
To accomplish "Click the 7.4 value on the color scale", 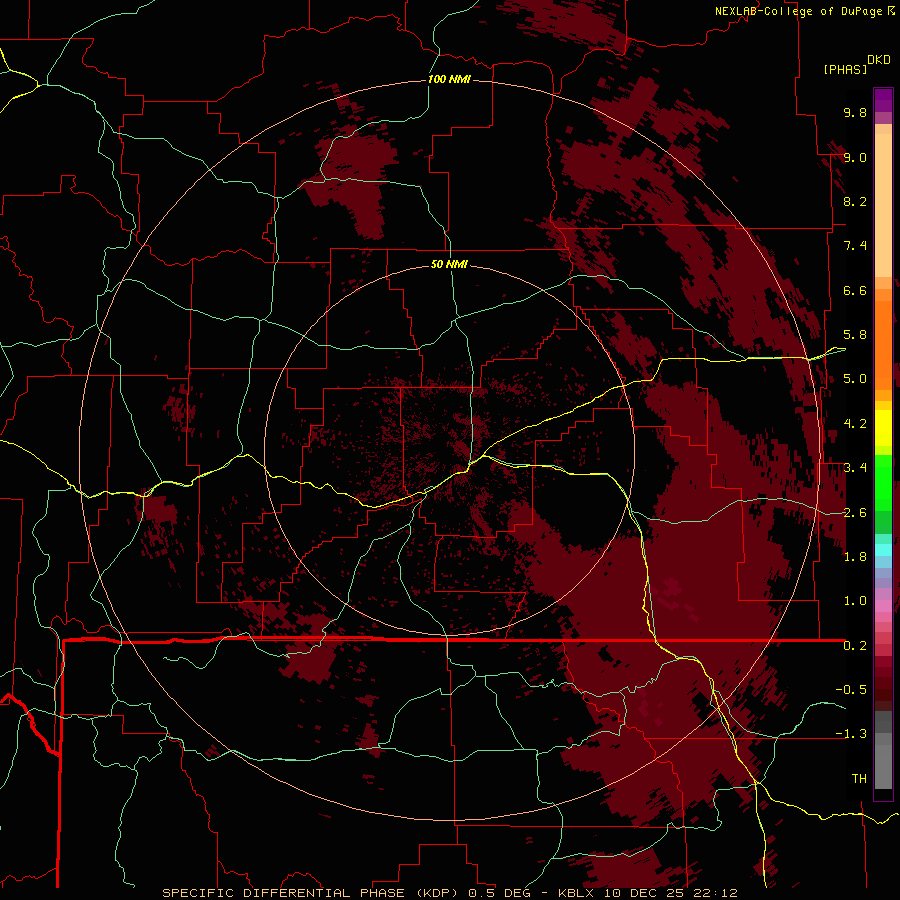I will click(x=855, y=246).
